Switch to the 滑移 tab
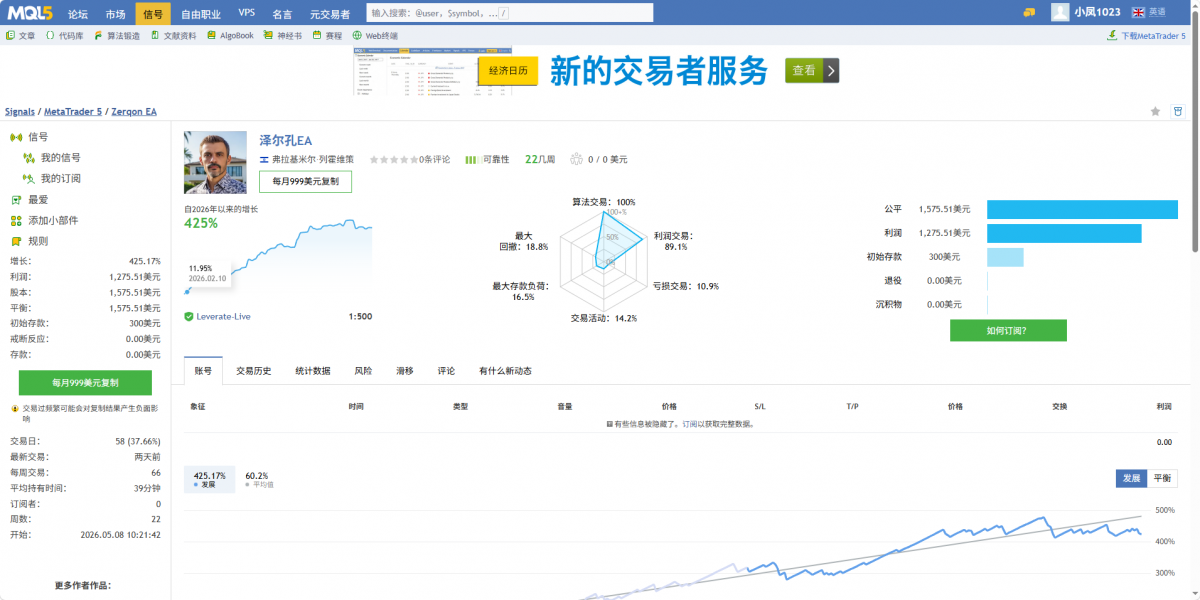 pyautogui.click(x=404, y=370)
